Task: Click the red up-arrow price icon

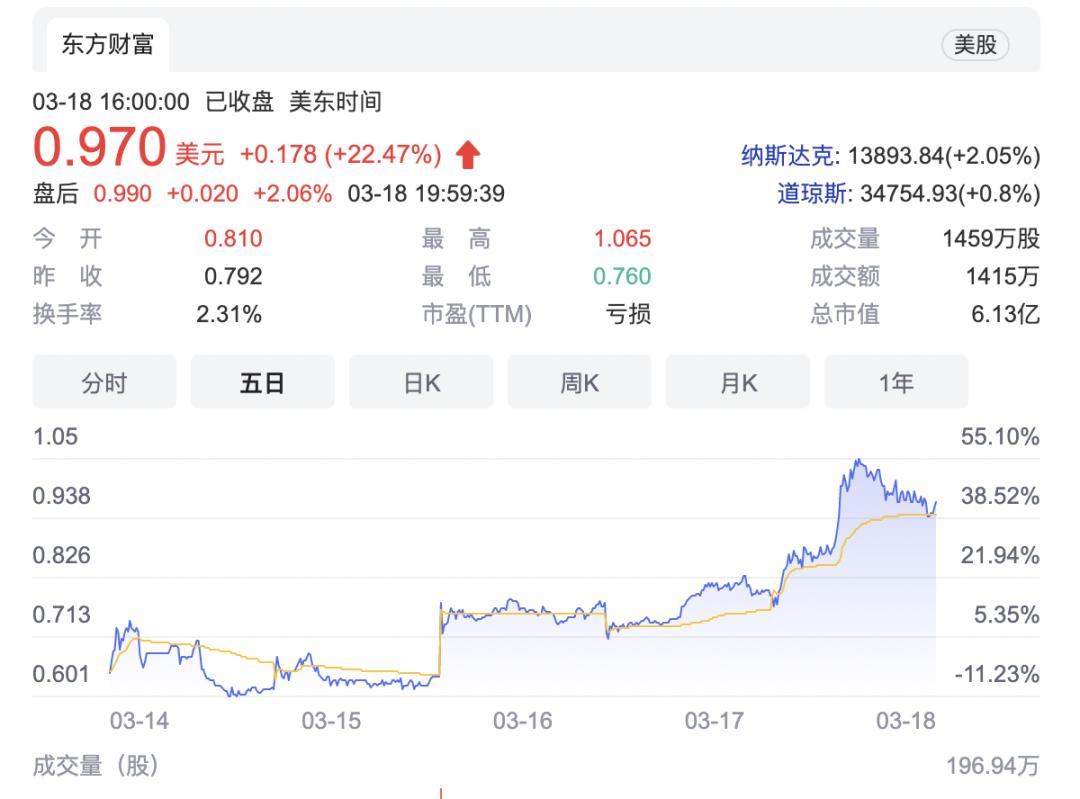Action: pyautogui.click(x=468, y=155)
